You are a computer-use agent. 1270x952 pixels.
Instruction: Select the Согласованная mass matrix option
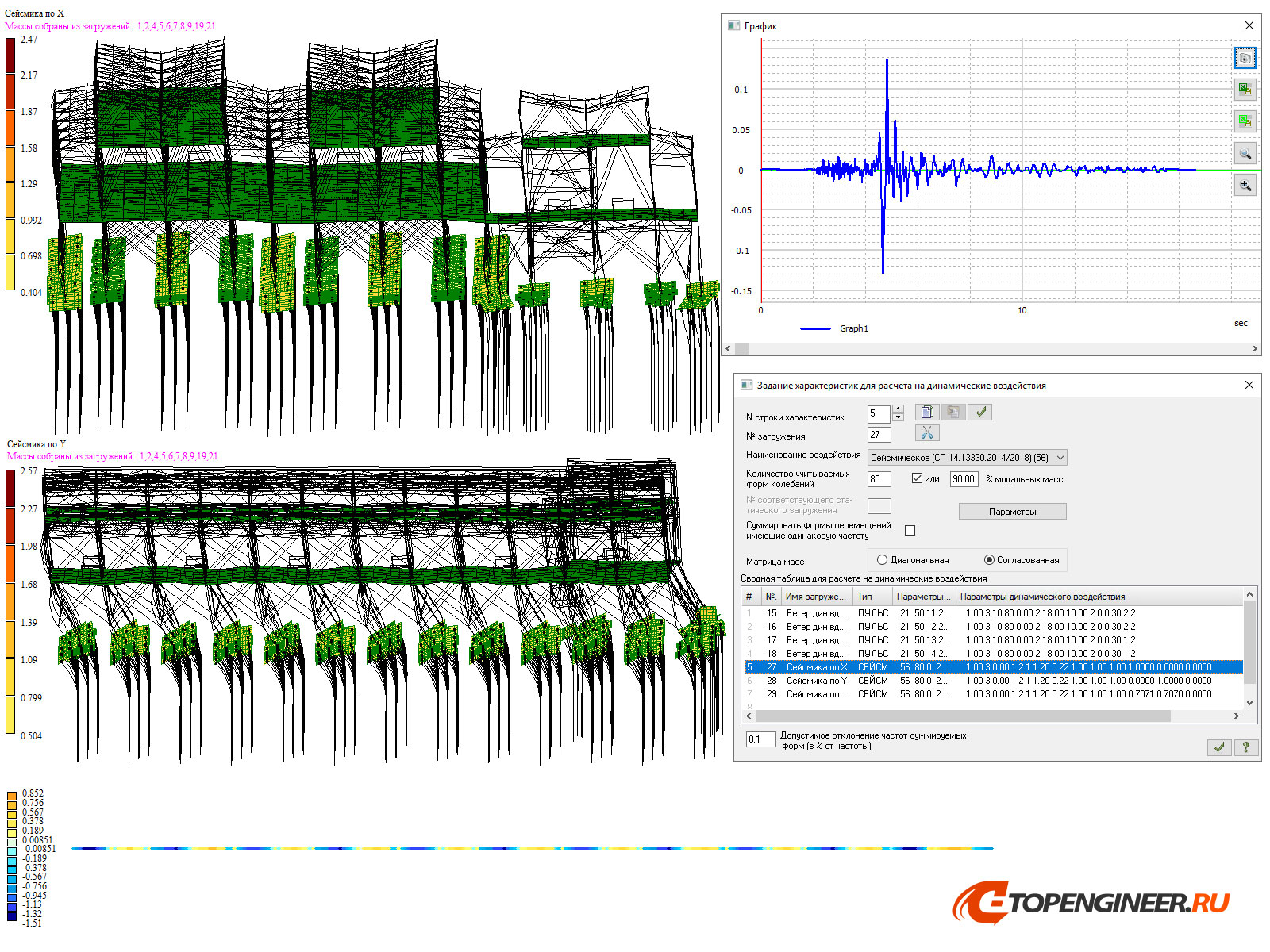tap(989, 560)
